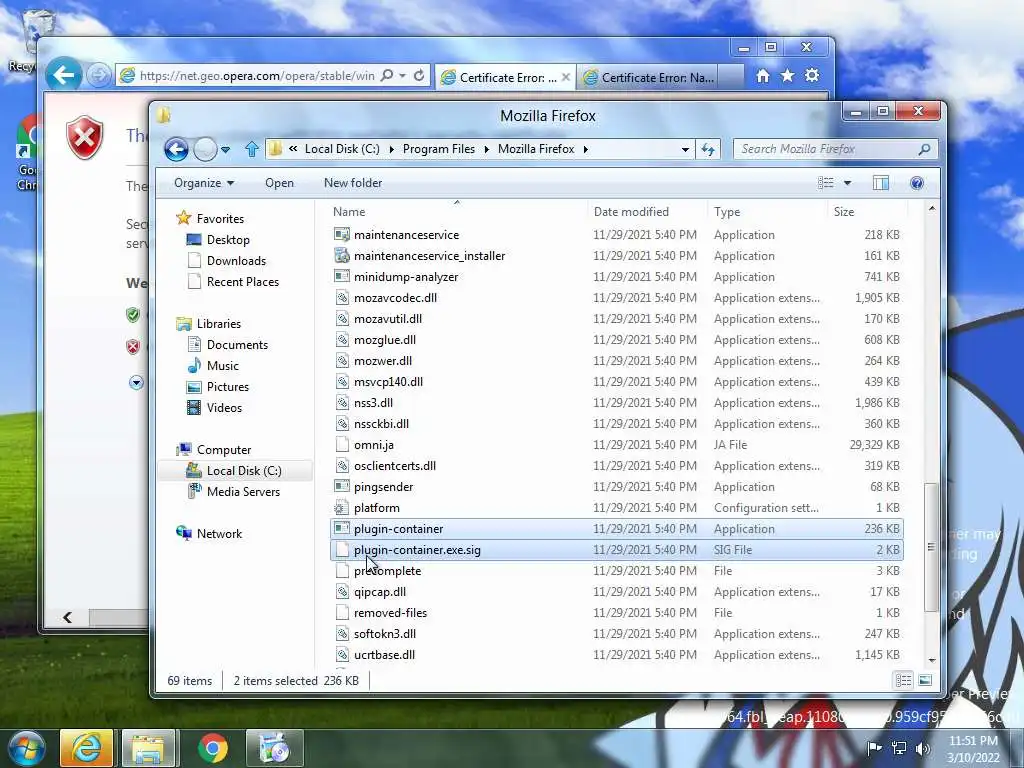This screenshot has width=1024, height=768.
Task: Open the Windows Start menu
Action: click(27, 748)
